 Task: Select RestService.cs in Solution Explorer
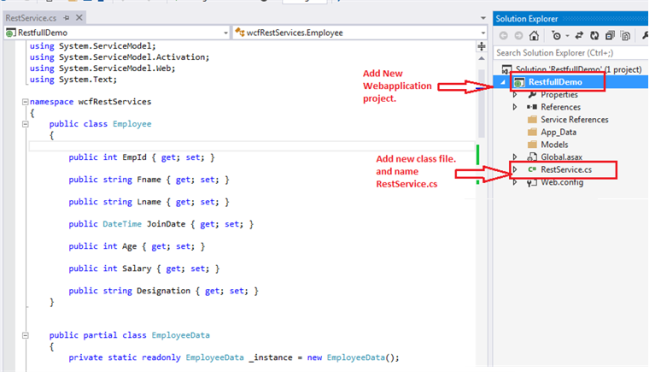pos(566,170)
